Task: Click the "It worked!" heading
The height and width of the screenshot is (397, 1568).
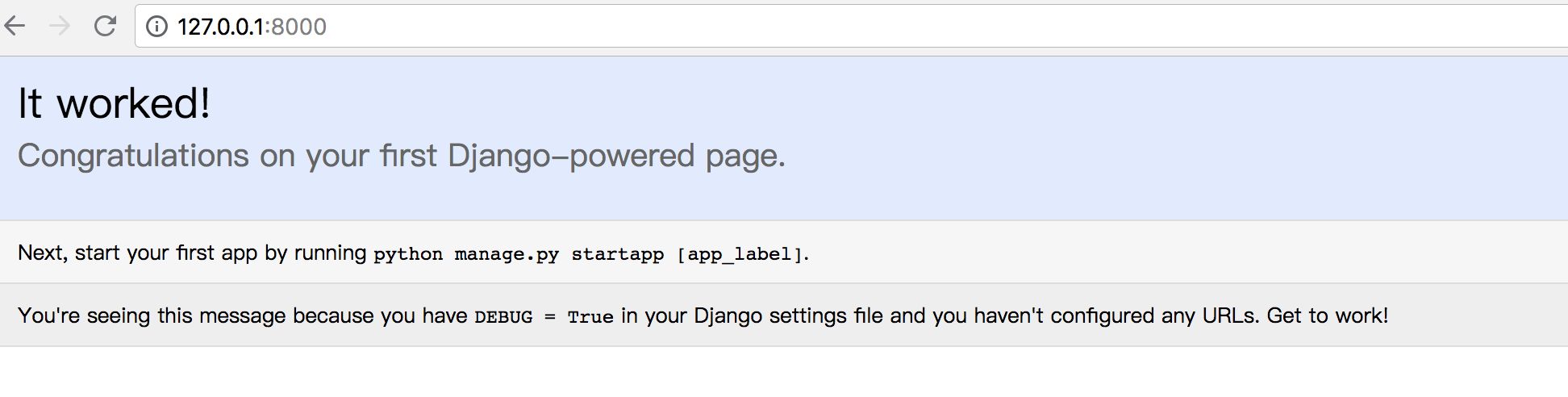Action: (x=114, y=103)
